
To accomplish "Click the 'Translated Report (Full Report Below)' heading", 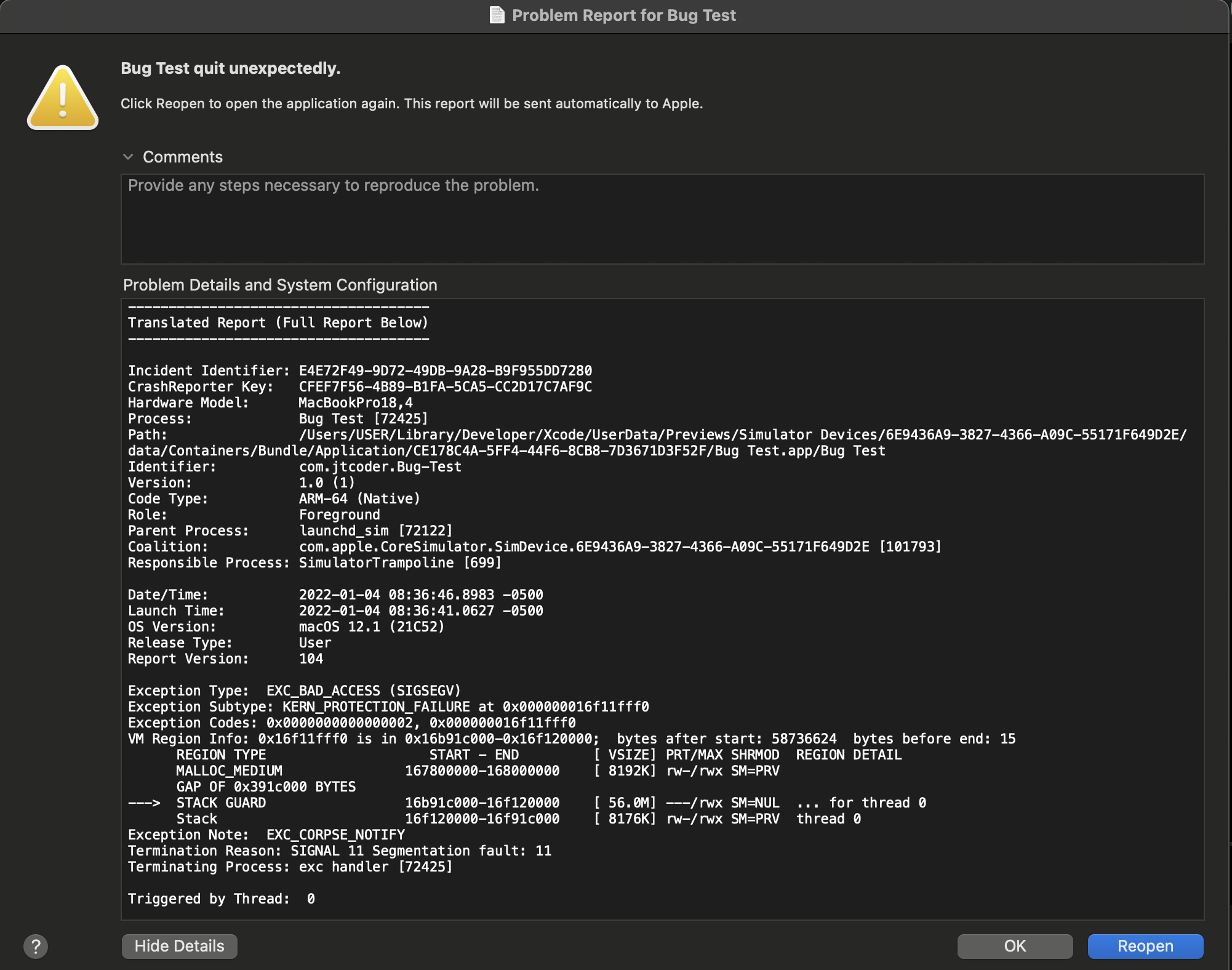I will coord(278,323).
